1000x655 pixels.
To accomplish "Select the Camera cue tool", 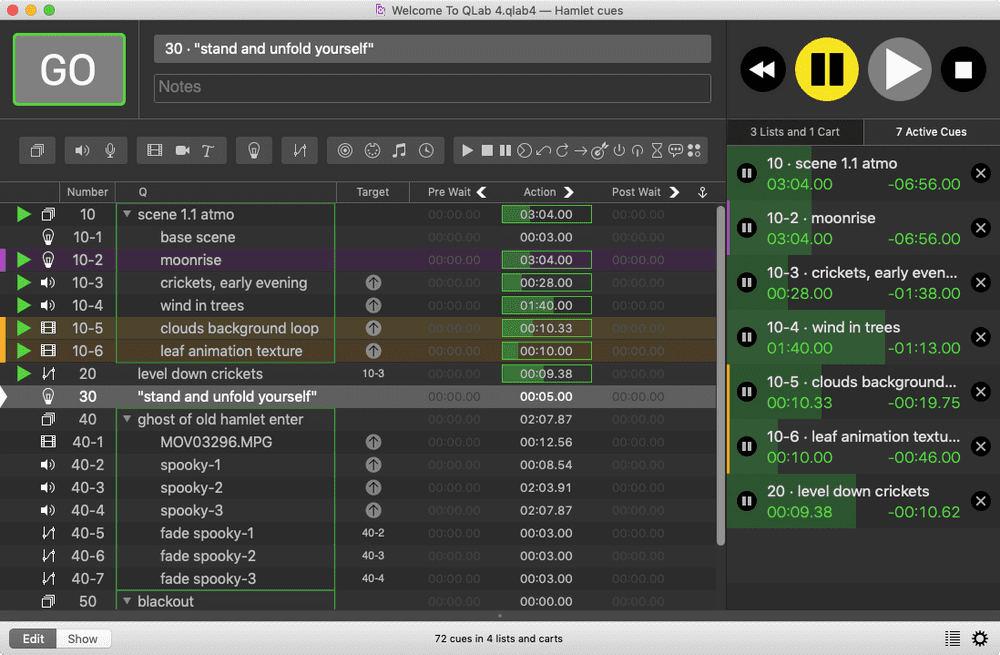I will click(x=181, y=150).
